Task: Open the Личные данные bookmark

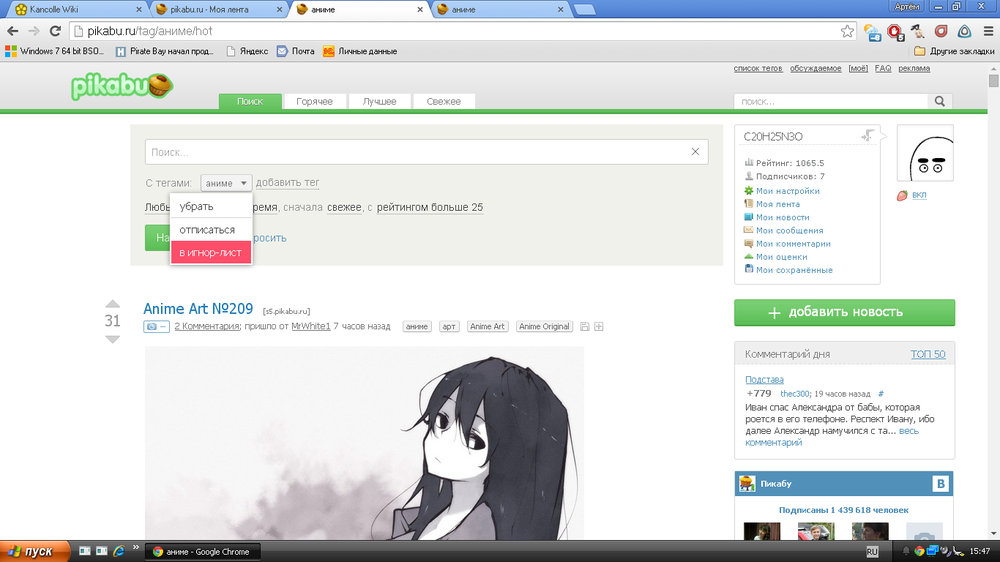Action: coord(360,51)
